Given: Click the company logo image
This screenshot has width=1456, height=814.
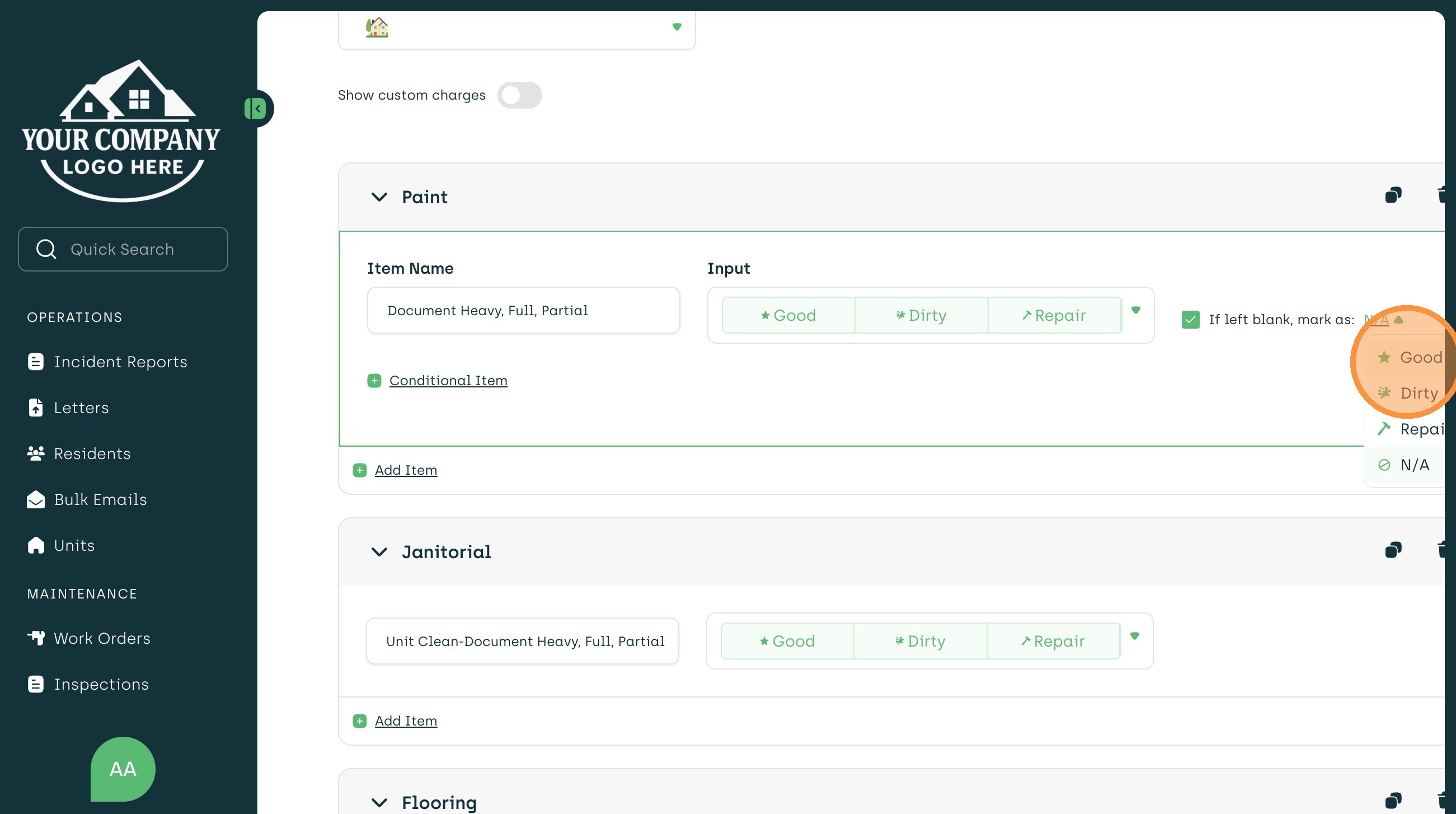Looking at the screenshot, I should [121, 130].
